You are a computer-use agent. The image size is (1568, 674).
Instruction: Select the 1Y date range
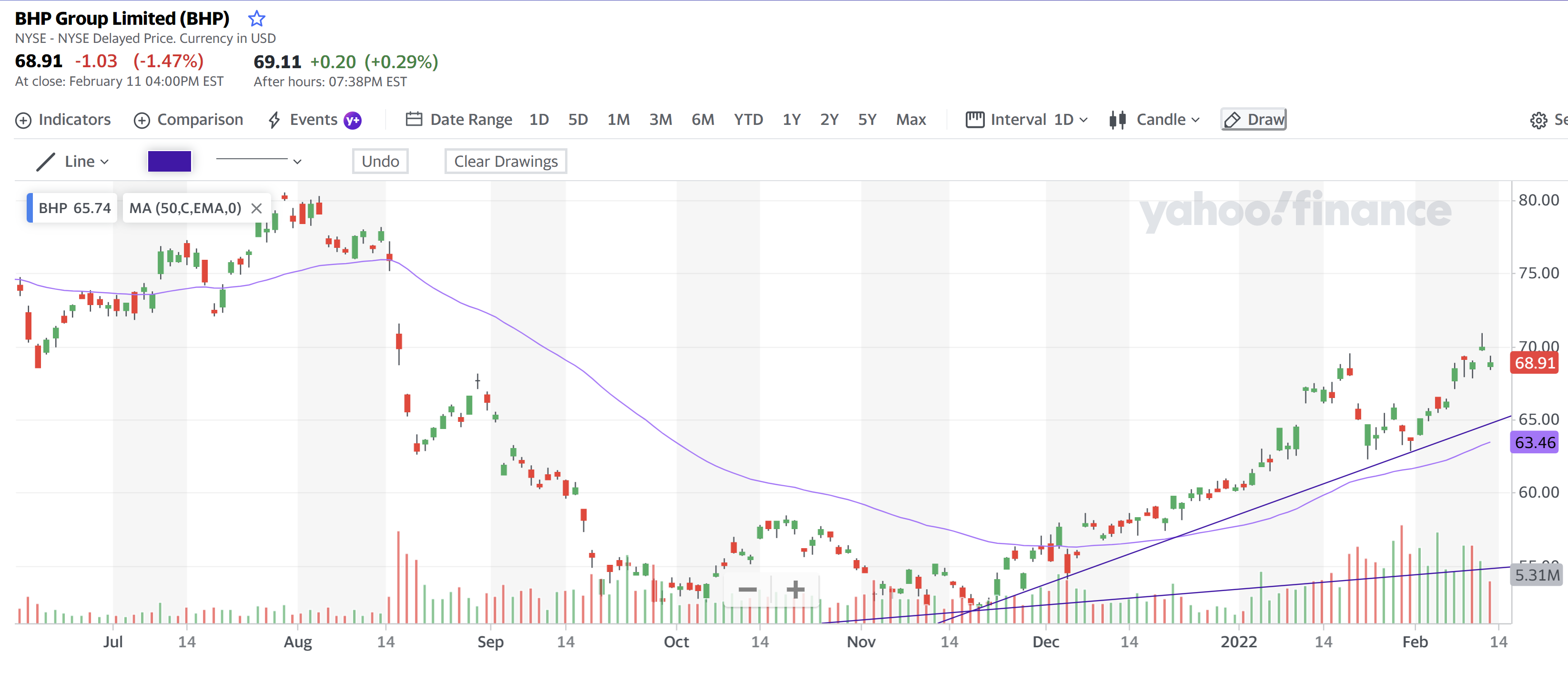791,120
